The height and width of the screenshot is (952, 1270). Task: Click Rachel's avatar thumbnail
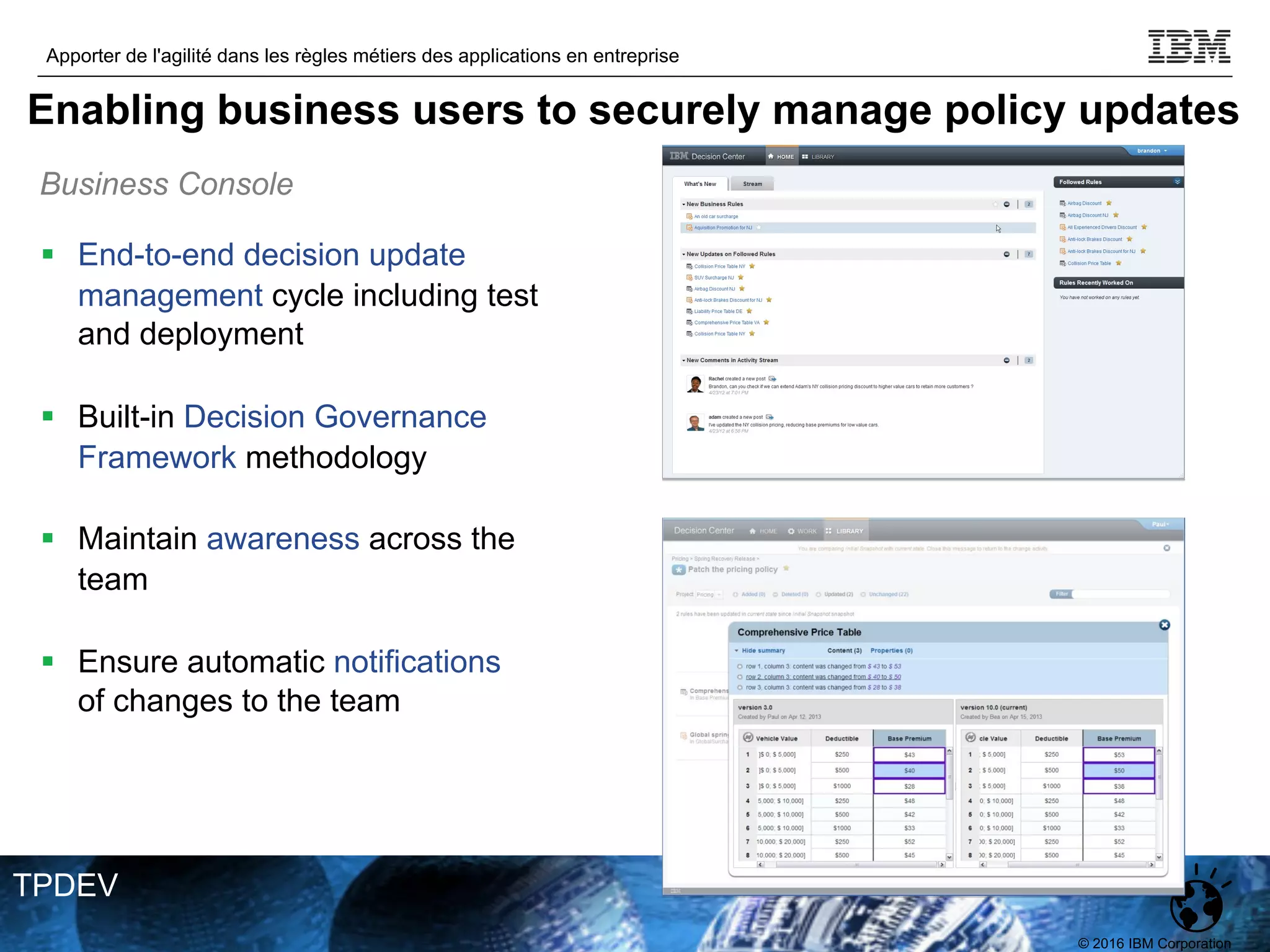click(x=695, y=384)
